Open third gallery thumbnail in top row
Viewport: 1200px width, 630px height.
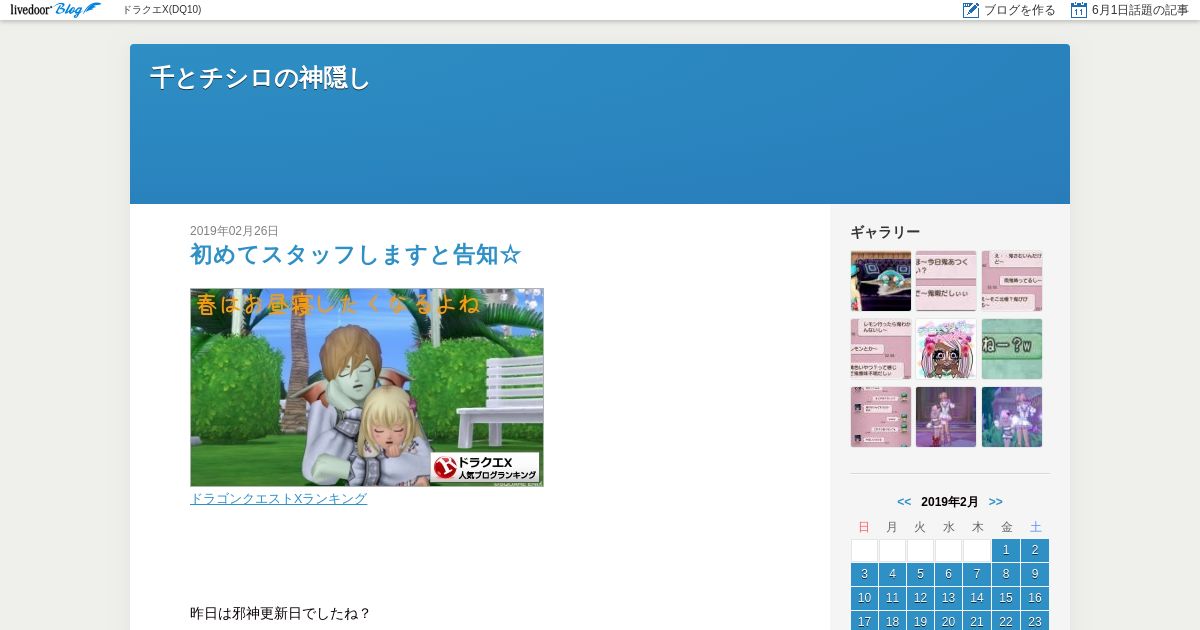[1012, 281]
